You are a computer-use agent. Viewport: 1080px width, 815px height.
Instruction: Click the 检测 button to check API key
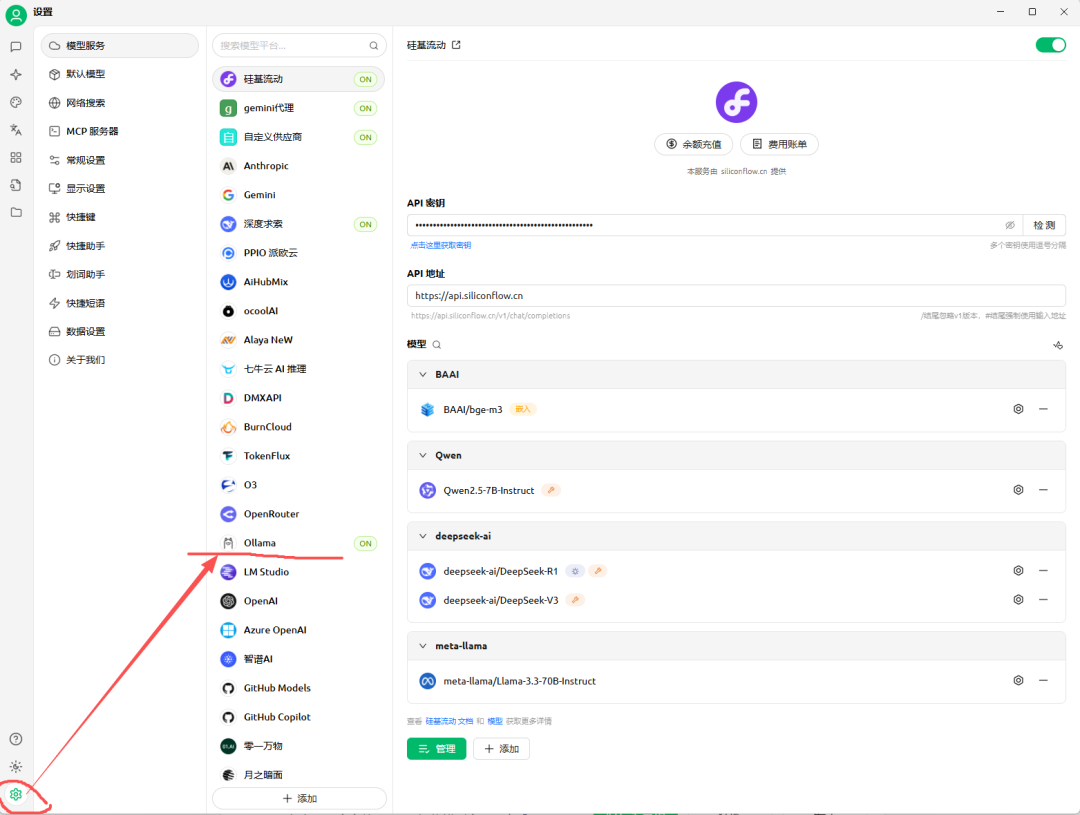pos(1044,226)
